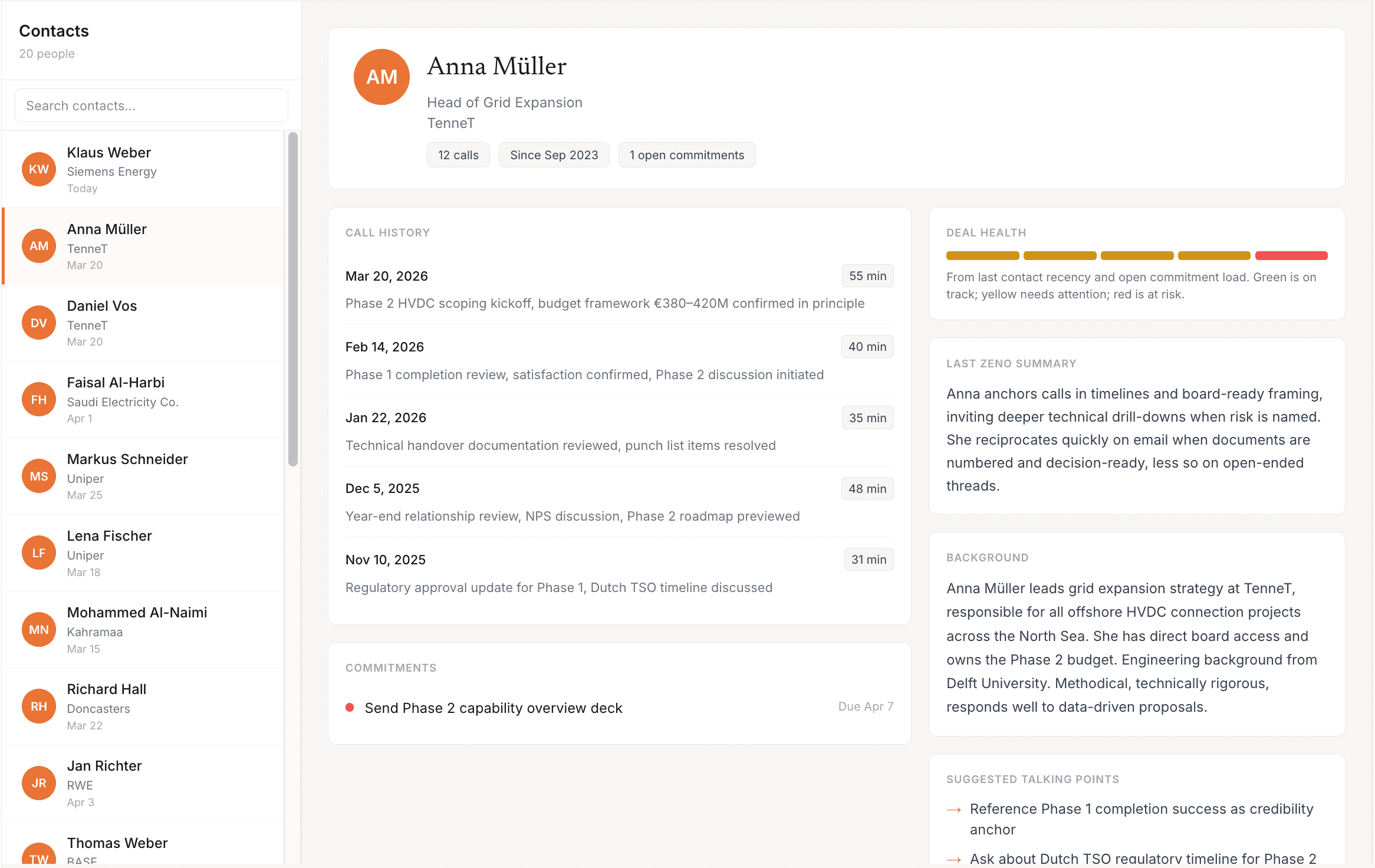Click the red deal health segment
This screenshot has height=868, width=1375.
(x=1291, y=256)
